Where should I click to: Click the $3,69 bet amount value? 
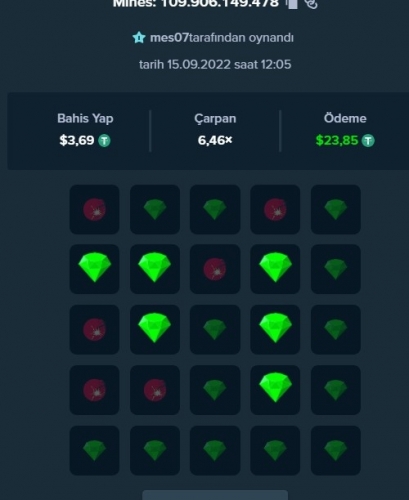click(77, 141)
